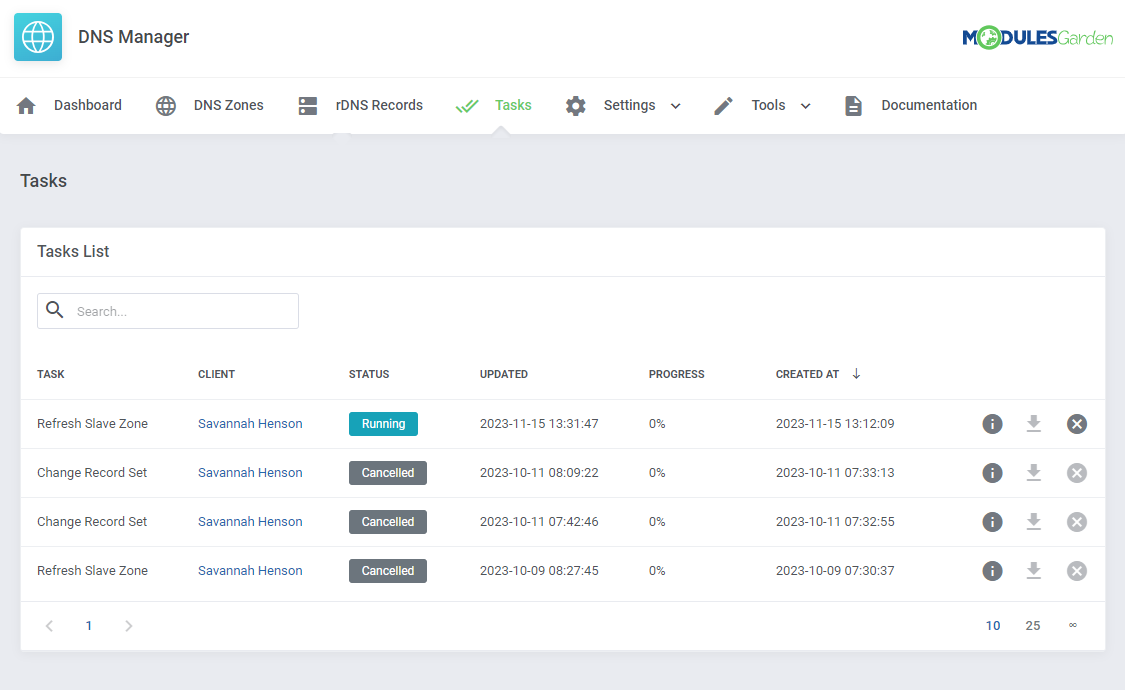The width and height of the screenshot is (1125, 690).
Task: Click Change Record Set updated 2023-10-11 08:09:22
Action: pyautogui.click(x=92, y=473)
